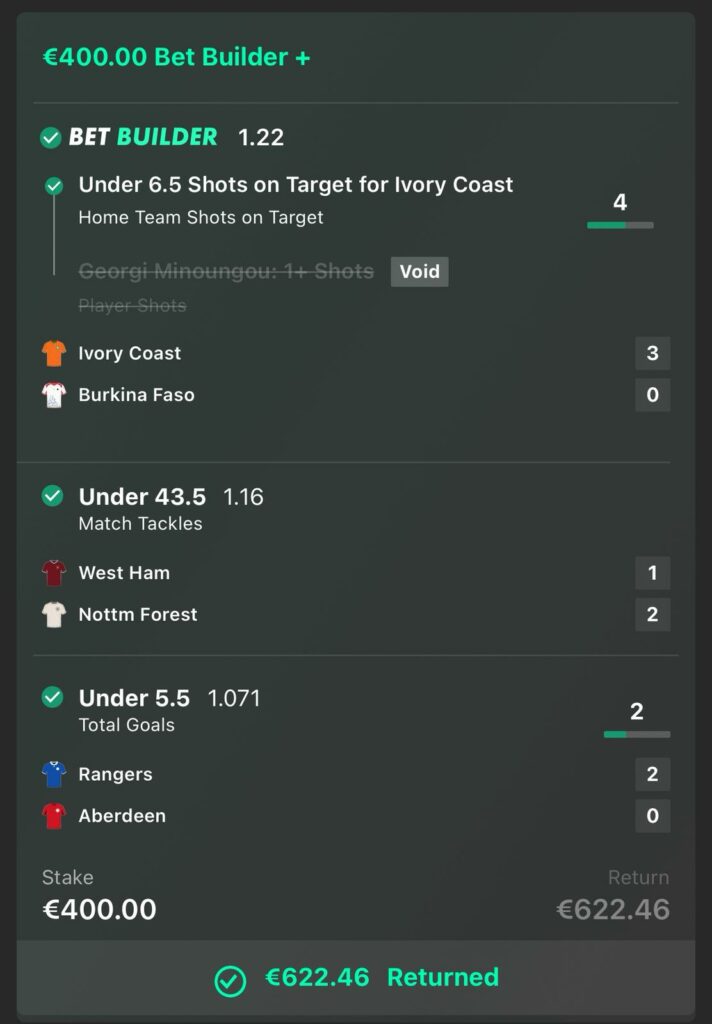Image resolution: width=712 pixels, height=1024 pixels.
Task: Click the Ivory Coast orange jersey icon
Action: (x=54, y=353)
